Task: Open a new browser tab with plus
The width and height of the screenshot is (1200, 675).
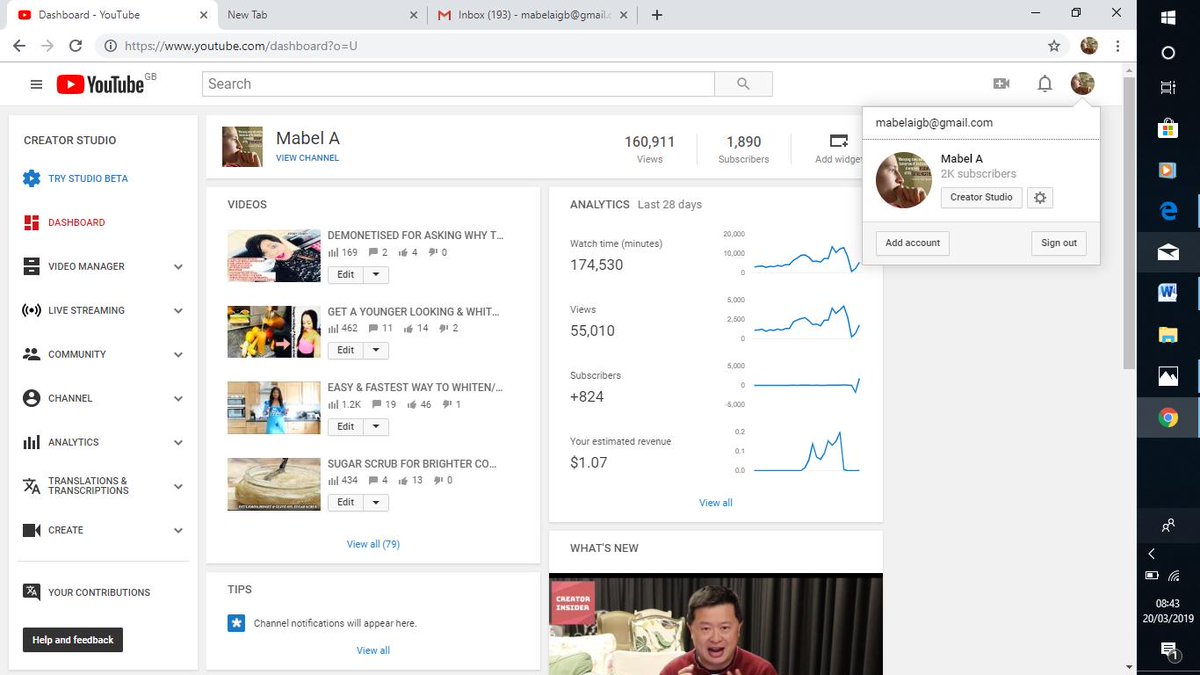Action: coord(657,15)
